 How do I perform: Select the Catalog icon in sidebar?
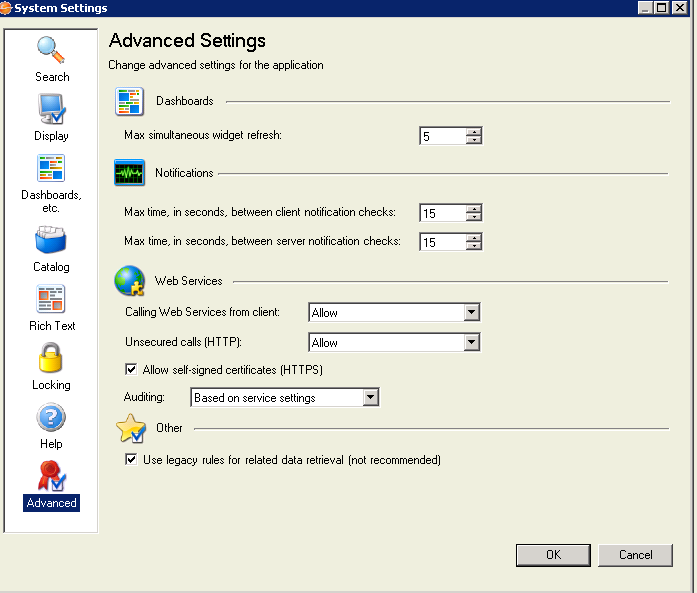51,242
